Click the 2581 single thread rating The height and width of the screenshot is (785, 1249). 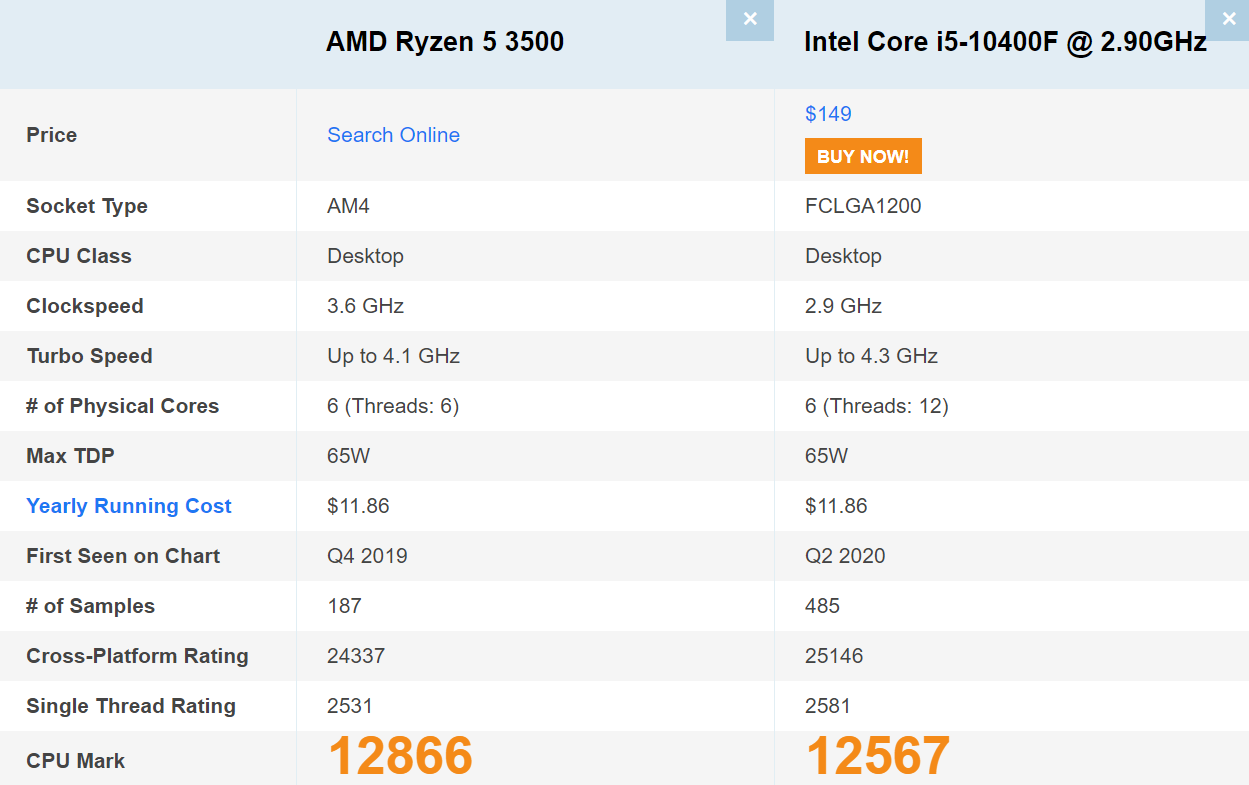click(828, 706)
